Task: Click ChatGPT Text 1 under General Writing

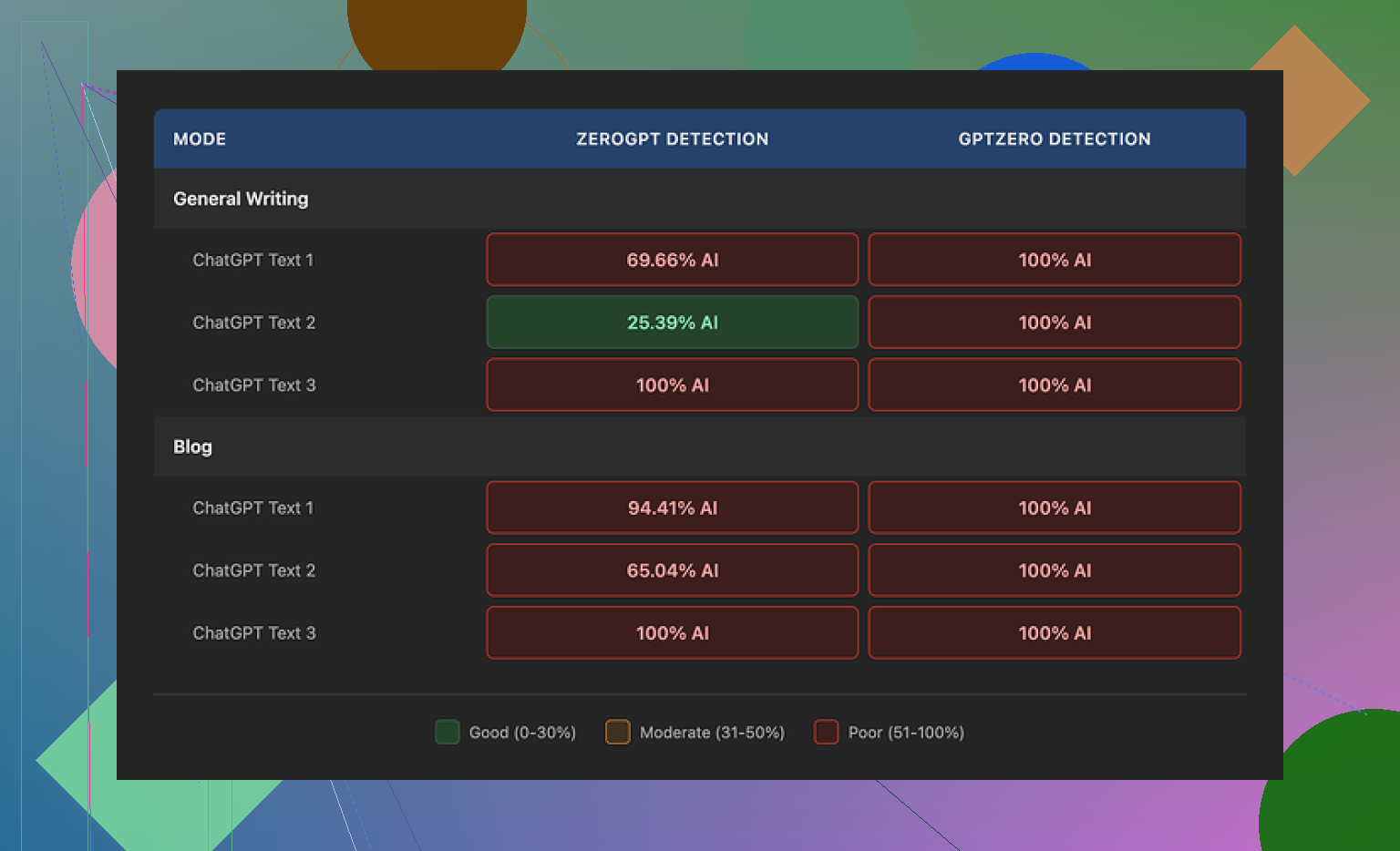Action: pyautogui.click(x=252, y=260)
